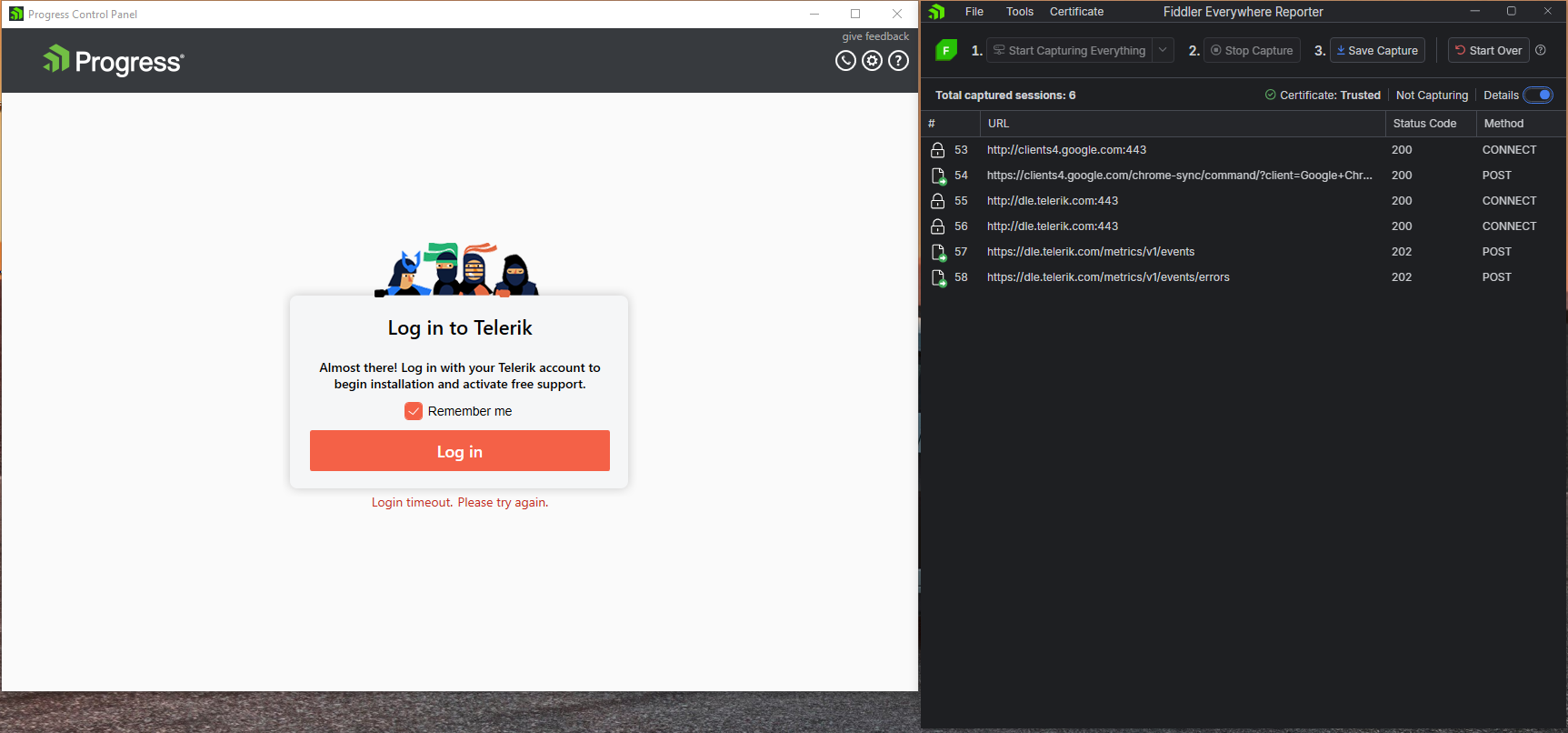Click the green Fiddler F logo icon

point(946,50)
